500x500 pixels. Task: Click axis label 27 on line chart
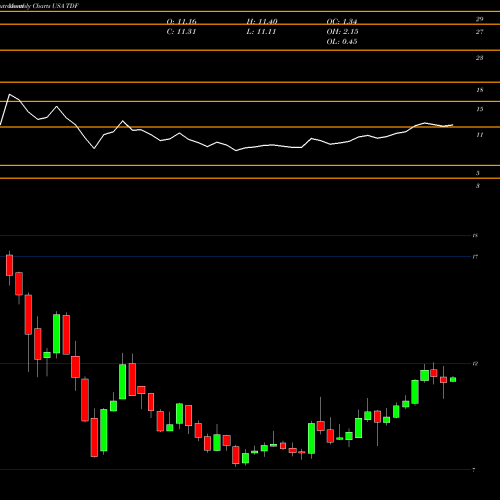pos(479,32)
